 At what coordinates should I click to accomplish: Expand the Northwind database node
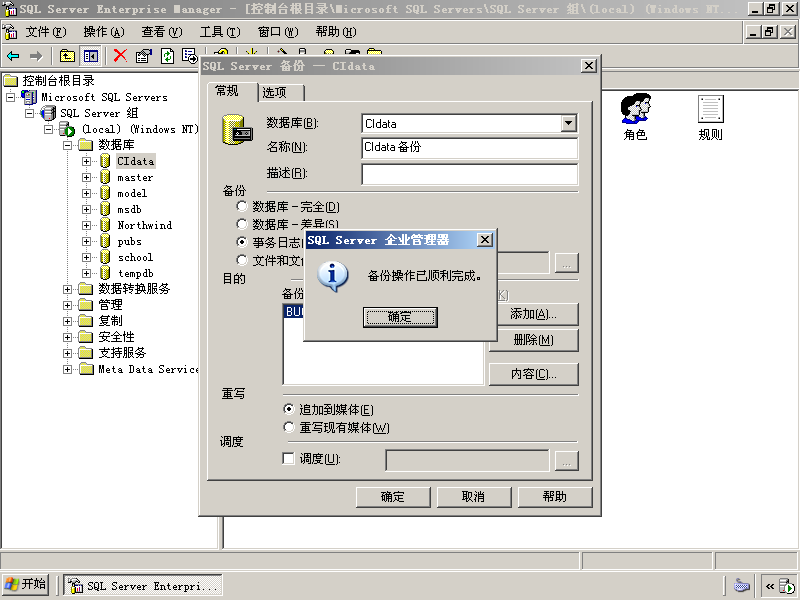(86, 225)
